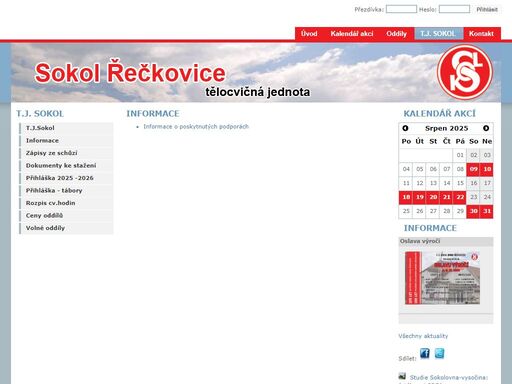This screenshot has height=384, width=512.
Task: Open Informace in the sidebar menu
Action: pyautogui.click(x=66, y=141)
